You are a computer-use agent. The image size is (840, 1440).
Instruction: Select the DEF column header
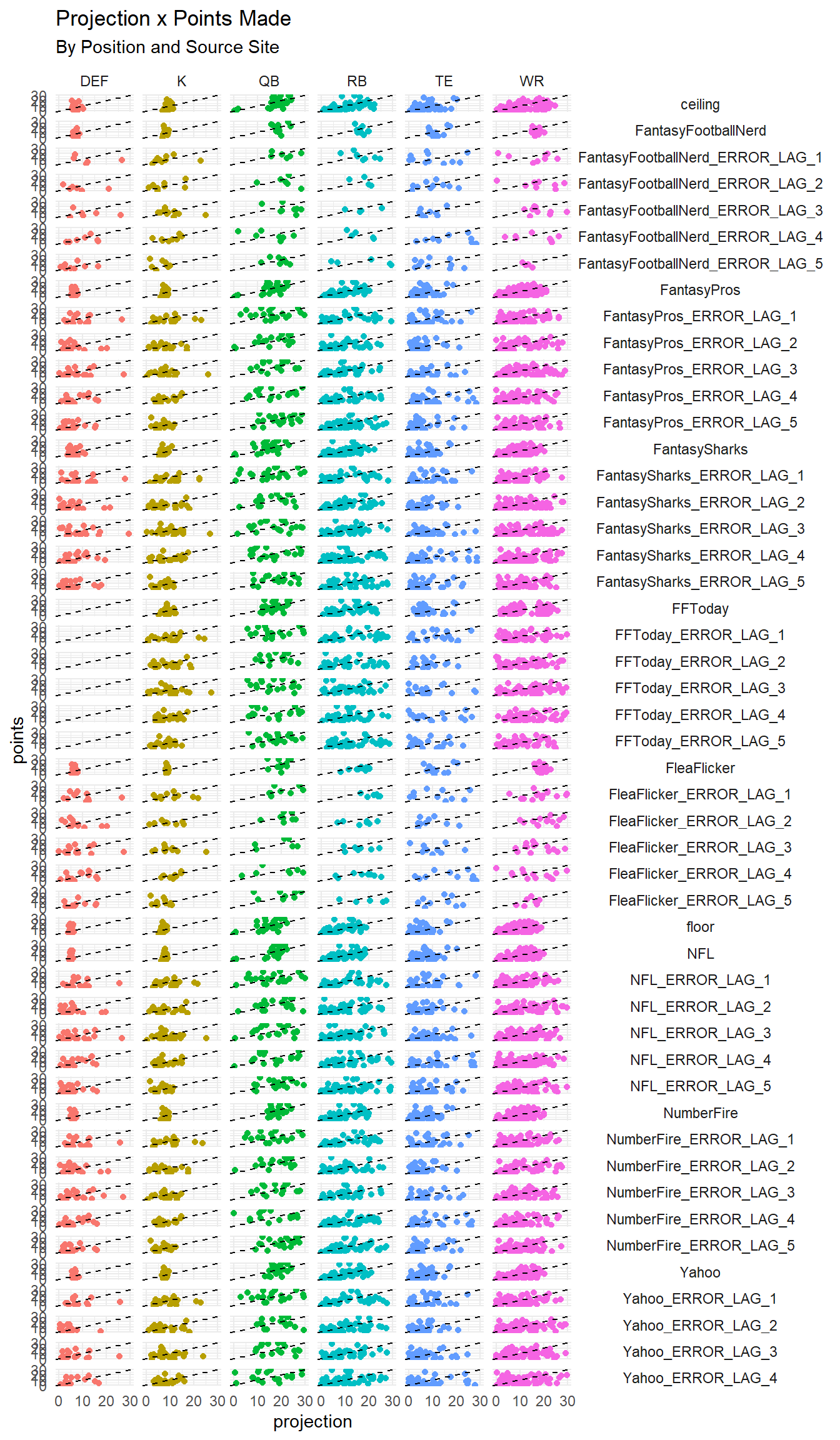94,81
